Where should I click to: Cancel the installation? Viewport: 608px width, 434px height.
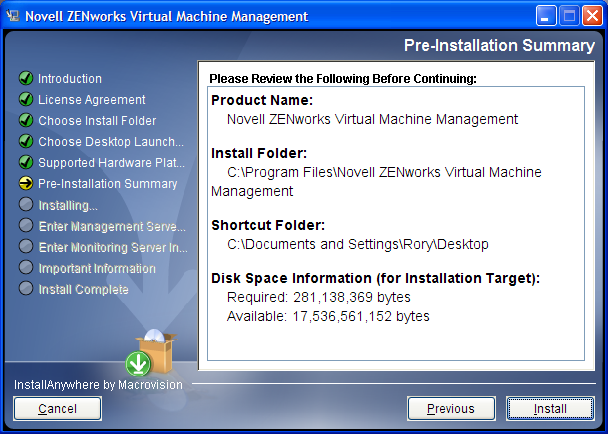point(57,408)
